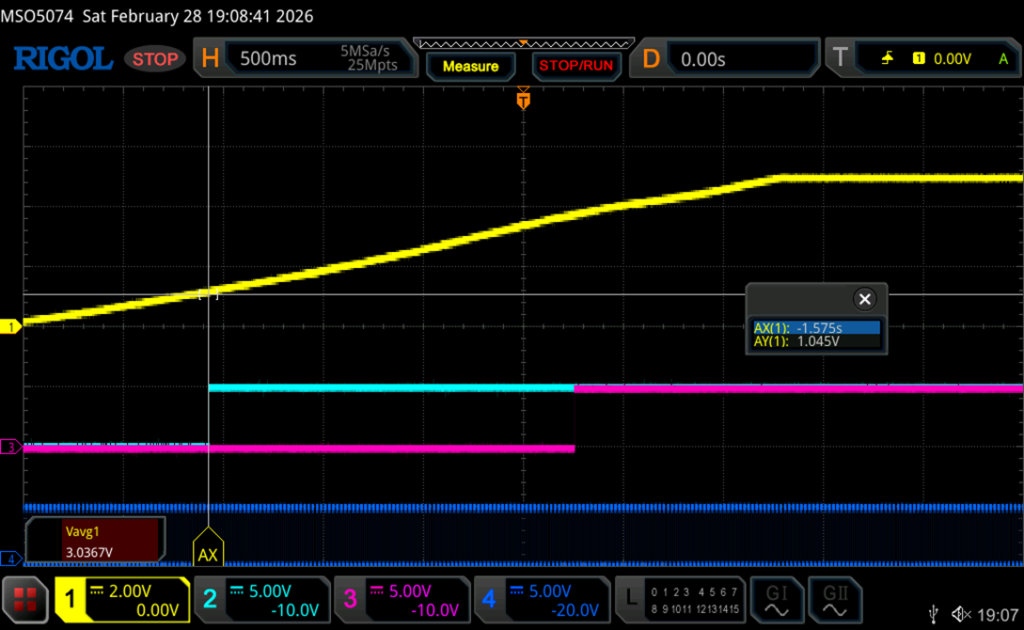The width and height of the screenshot is (1024, 630).
Task: Click the RIGOL logo
Action: point(62,59)
